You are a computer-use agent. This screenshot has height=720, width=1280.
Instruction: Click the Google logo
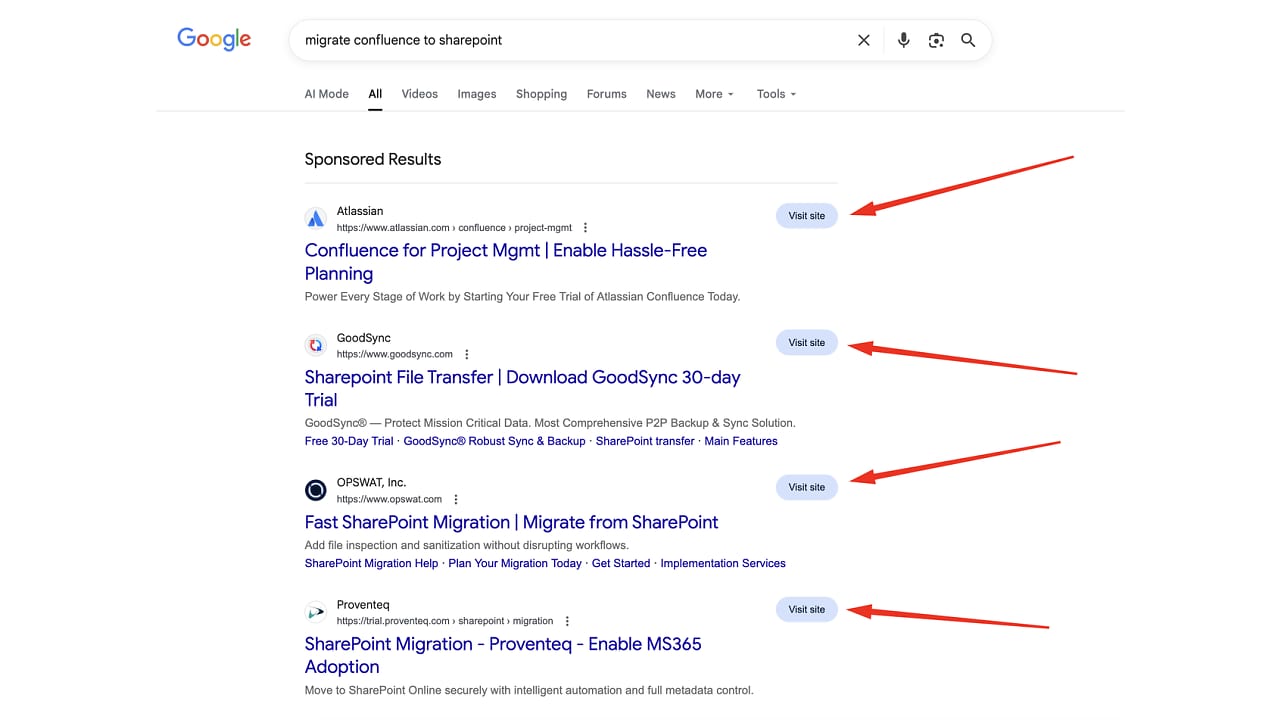coord(214,39)
